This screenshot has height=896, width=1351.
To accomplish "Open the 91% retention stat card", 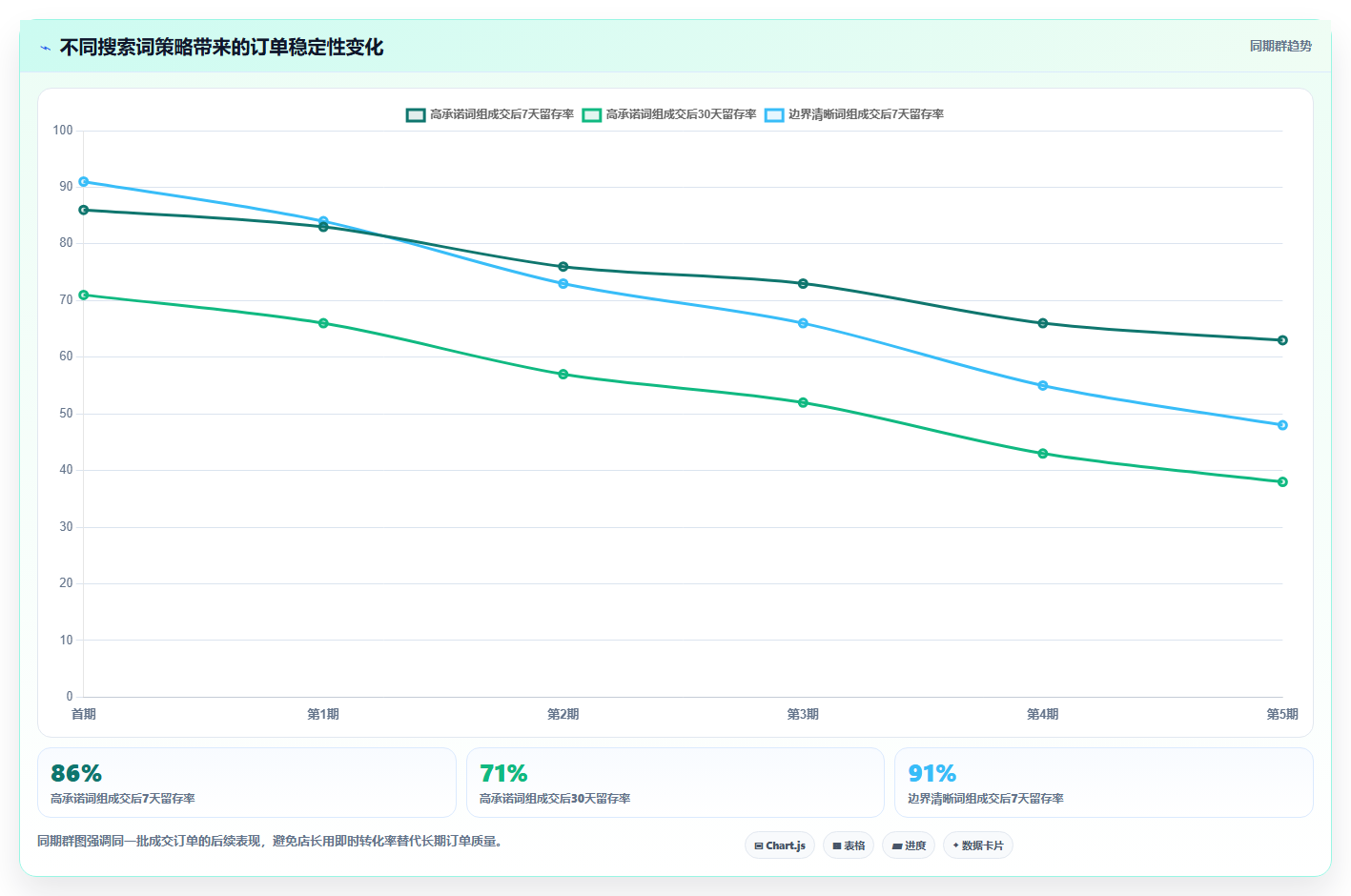I will [x=1104, y=783].
